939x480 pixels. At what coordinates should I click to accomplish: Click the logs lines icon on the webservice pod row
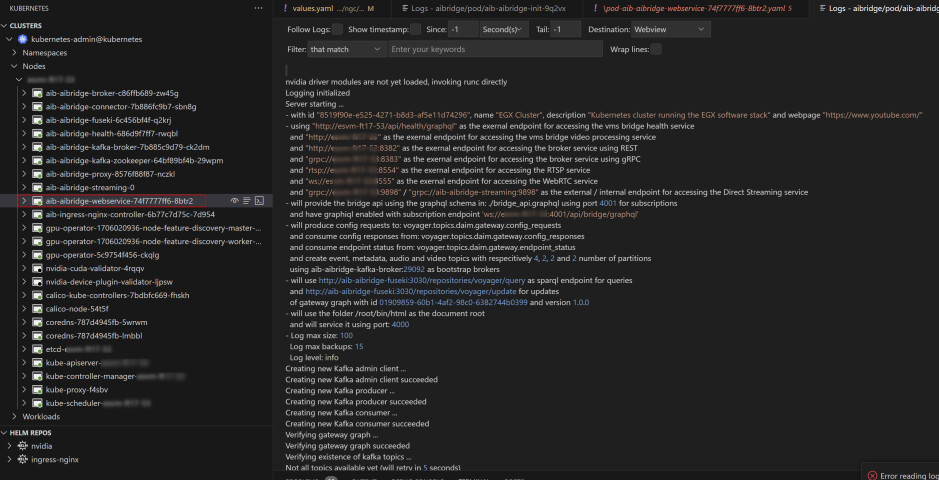[247, 201]
